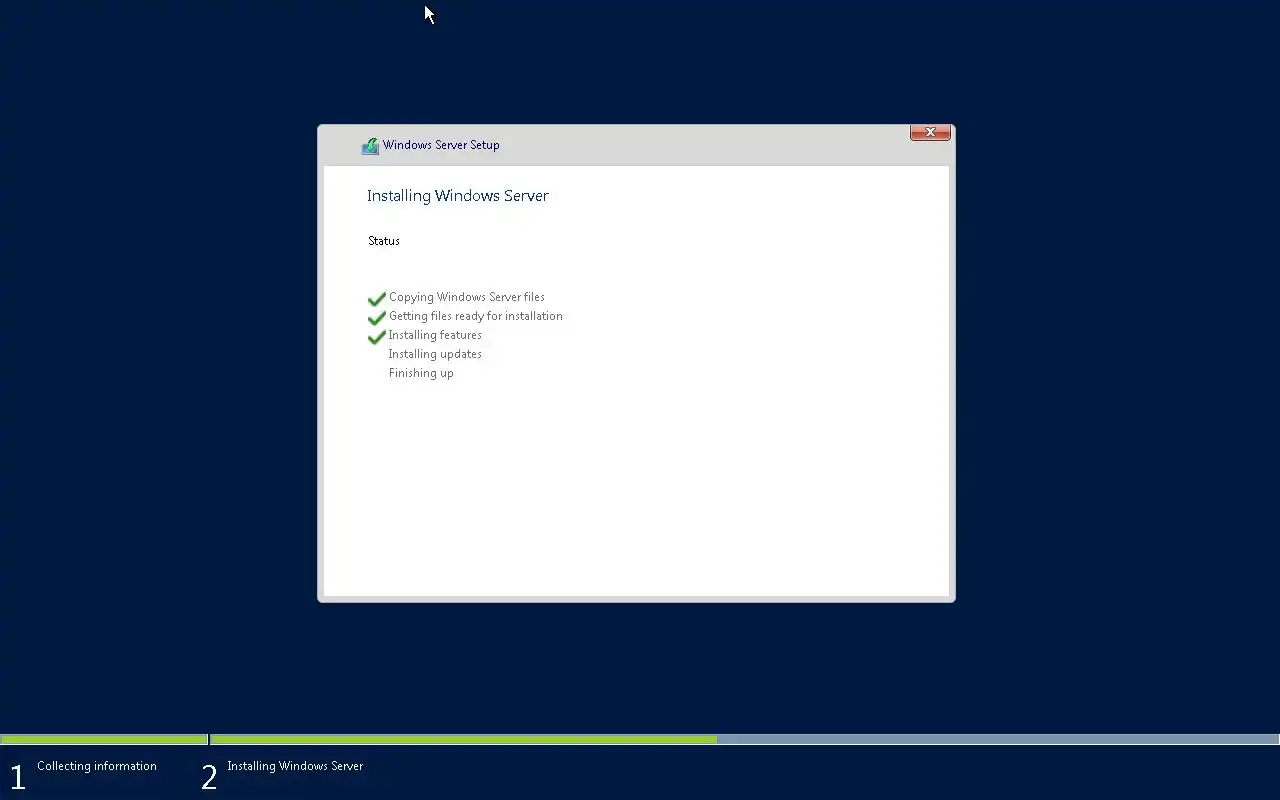The image size is (1280, 800).
Task: Click the bottom Installing Windows Server progress bar
Action: coord(745,740)
